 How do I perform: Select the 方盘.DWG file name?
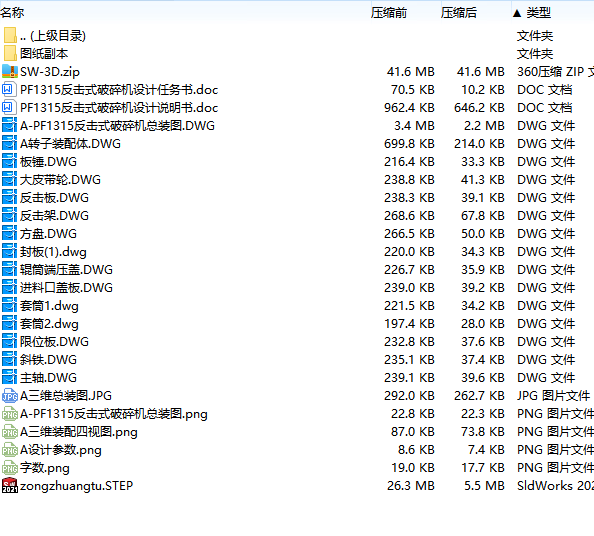coord(48,233)
